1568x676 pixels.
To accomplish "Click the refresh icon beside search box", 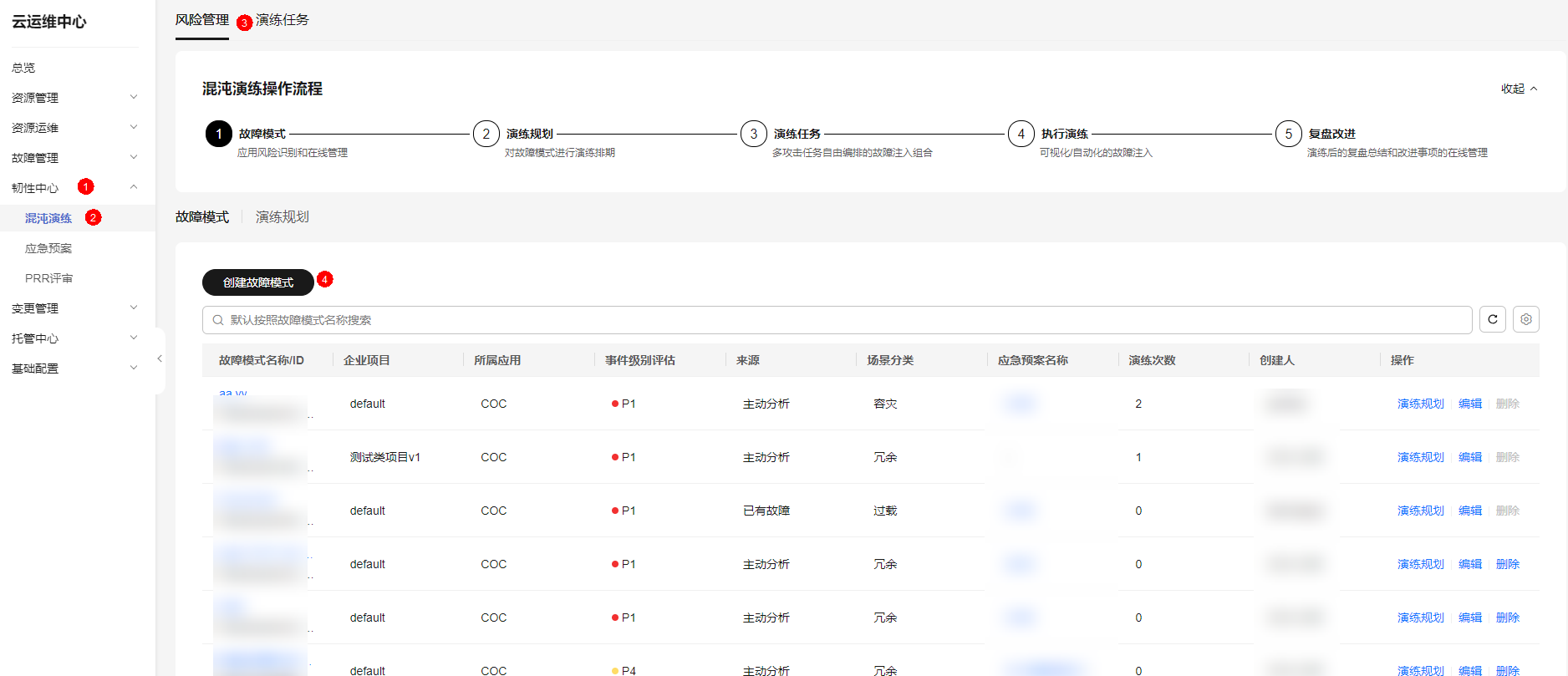I will [x=1493, y=319].
